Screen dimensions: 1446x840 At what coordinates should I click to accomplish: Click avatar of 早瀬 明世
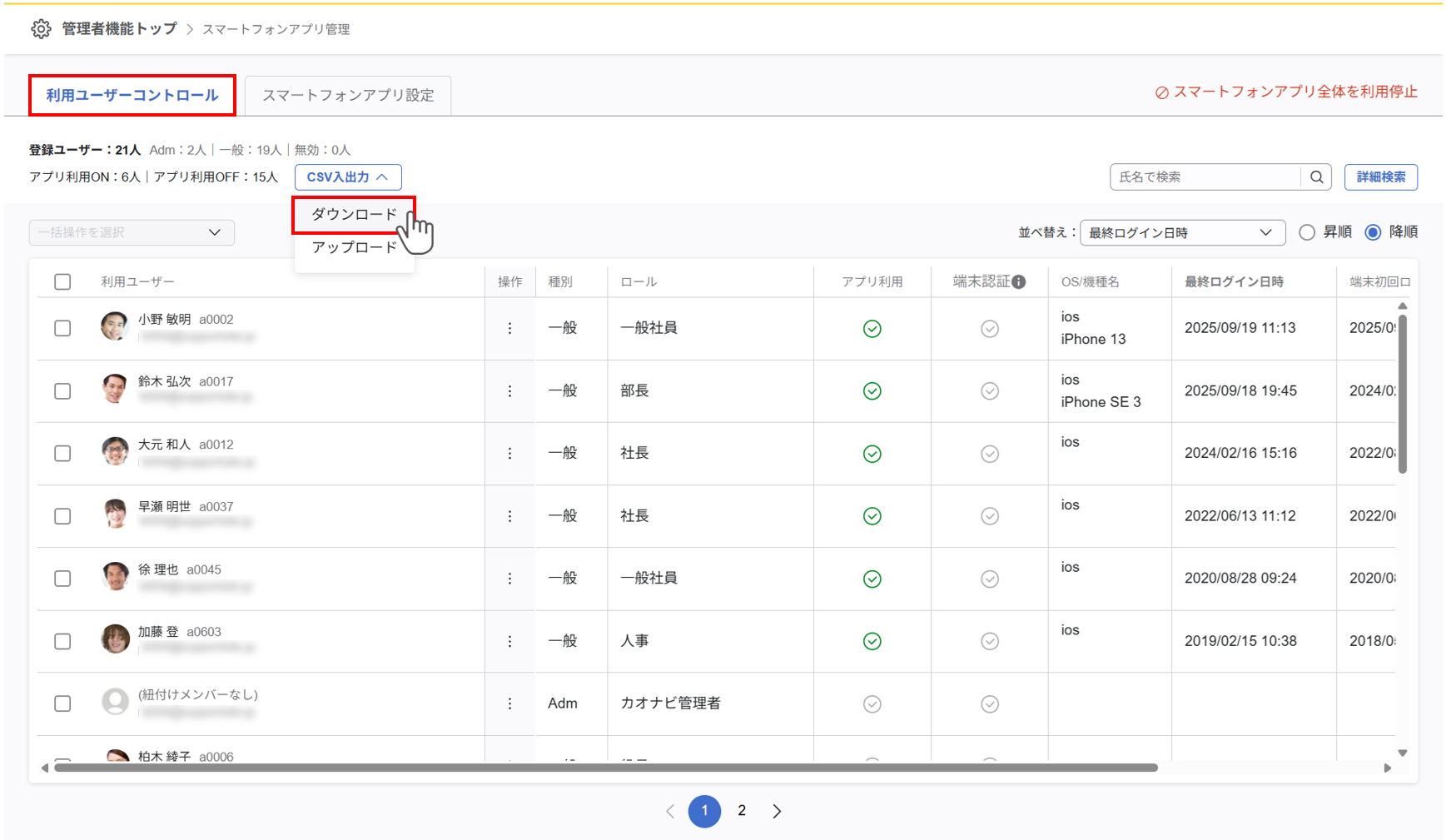click(115, 514)
